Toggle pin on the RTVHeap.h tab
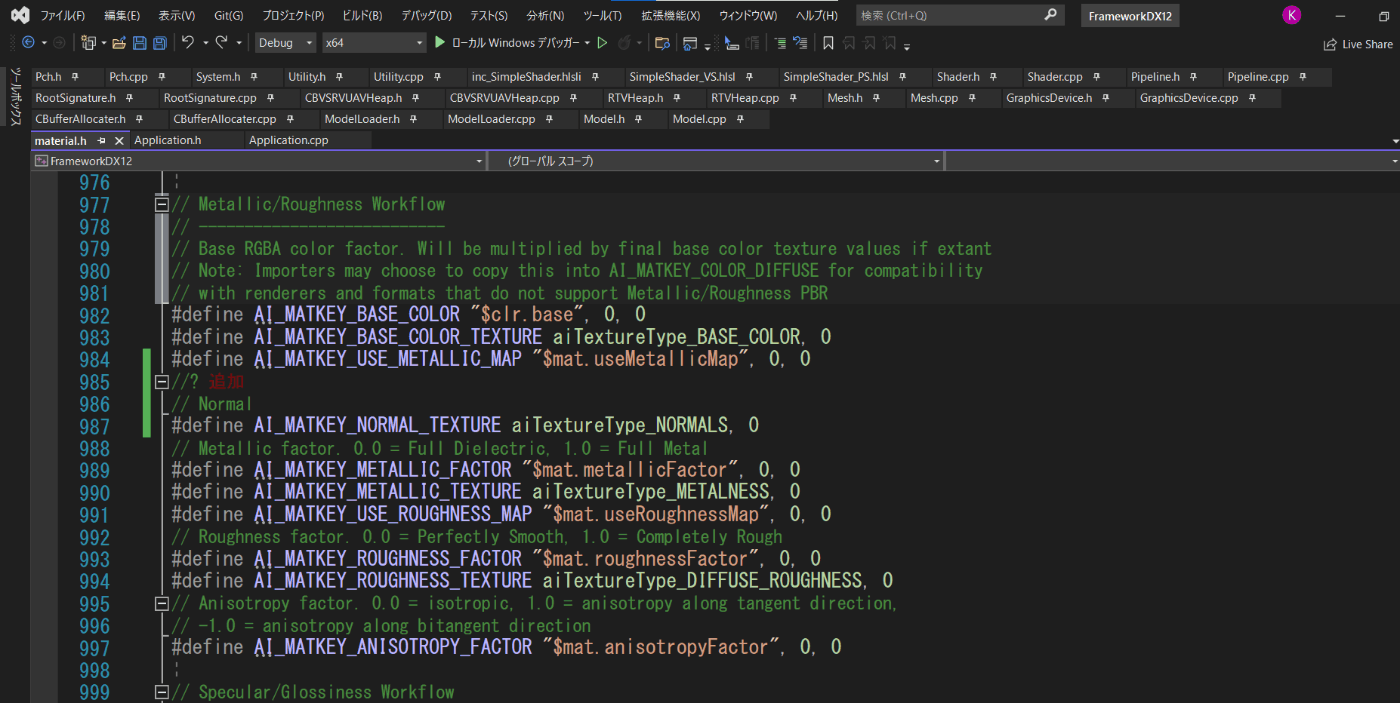This screenshot has height=703, width=1400. 676,98
